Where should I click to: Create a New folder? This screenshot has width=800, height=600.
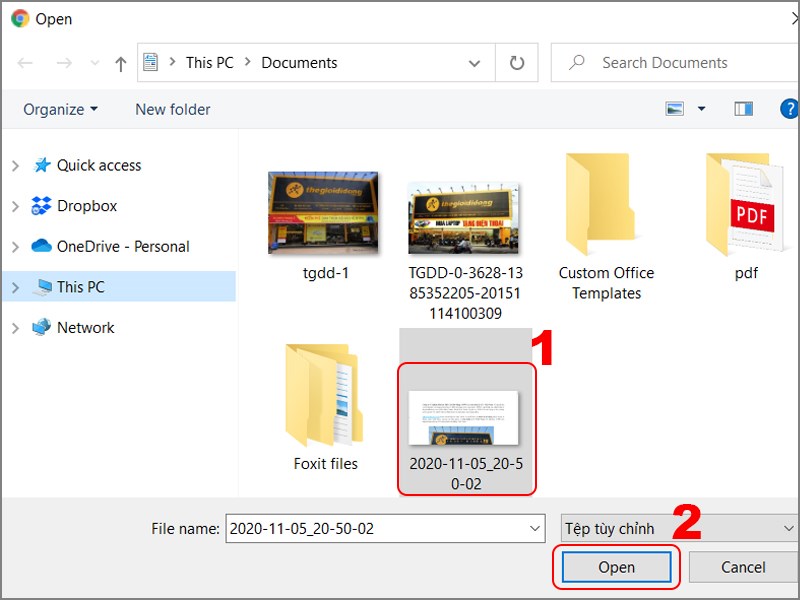coord(173,109)
